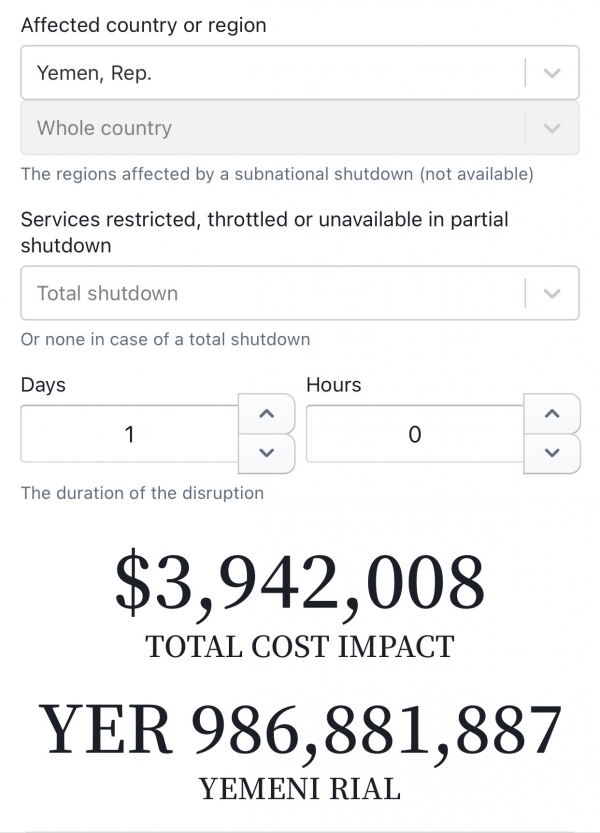
Task: Click the Affected country or region label
Action: [x=143, y=26]
